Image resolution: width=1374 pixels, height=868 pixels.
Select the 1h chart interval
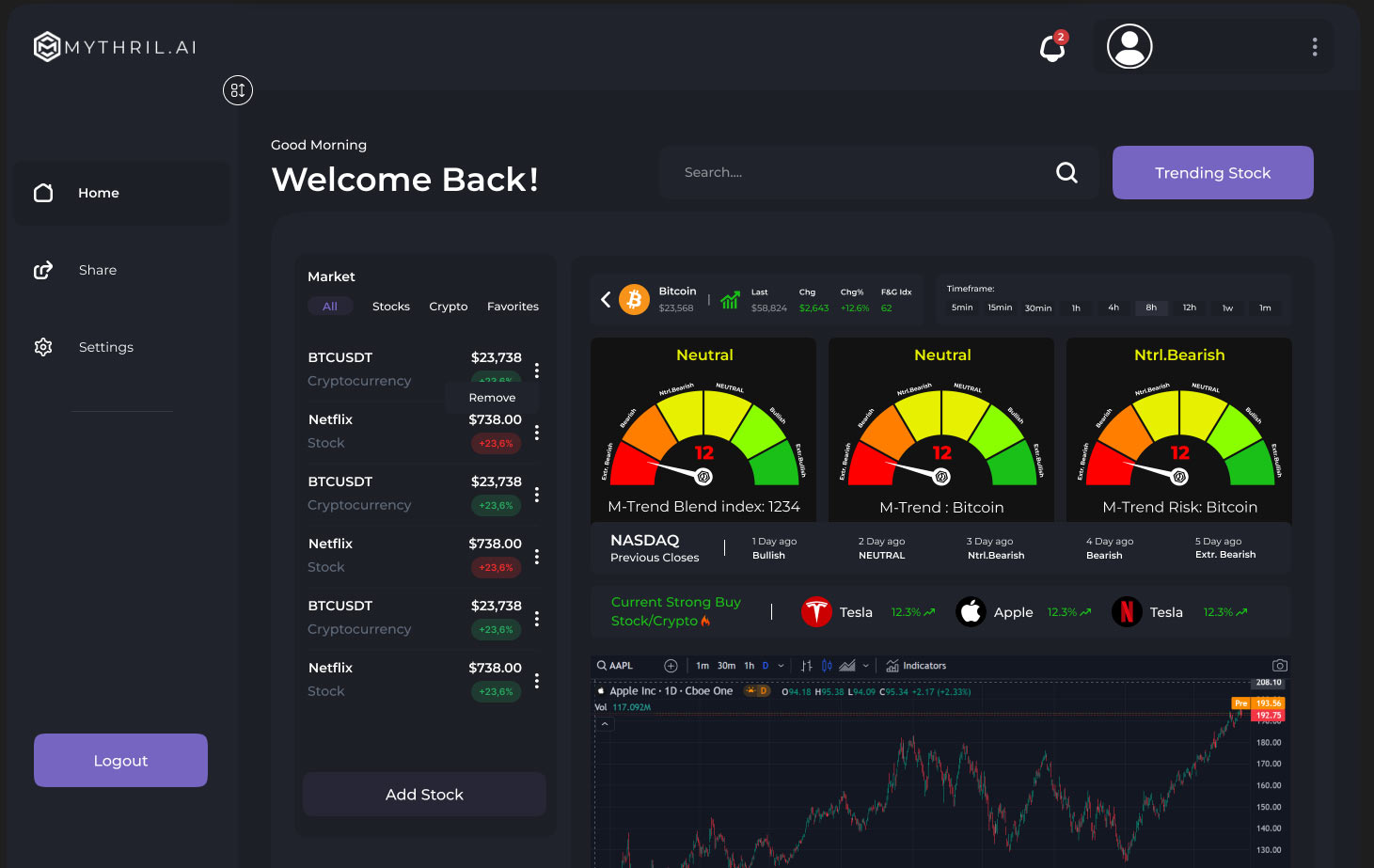tap(749, 665)
